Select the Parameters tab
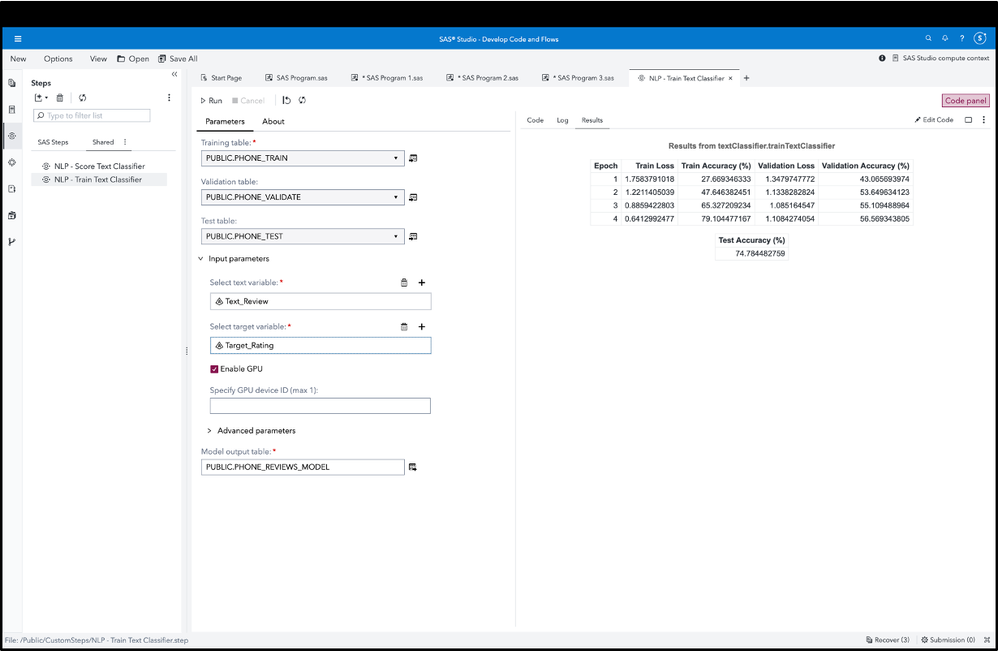 click(225, 122)
